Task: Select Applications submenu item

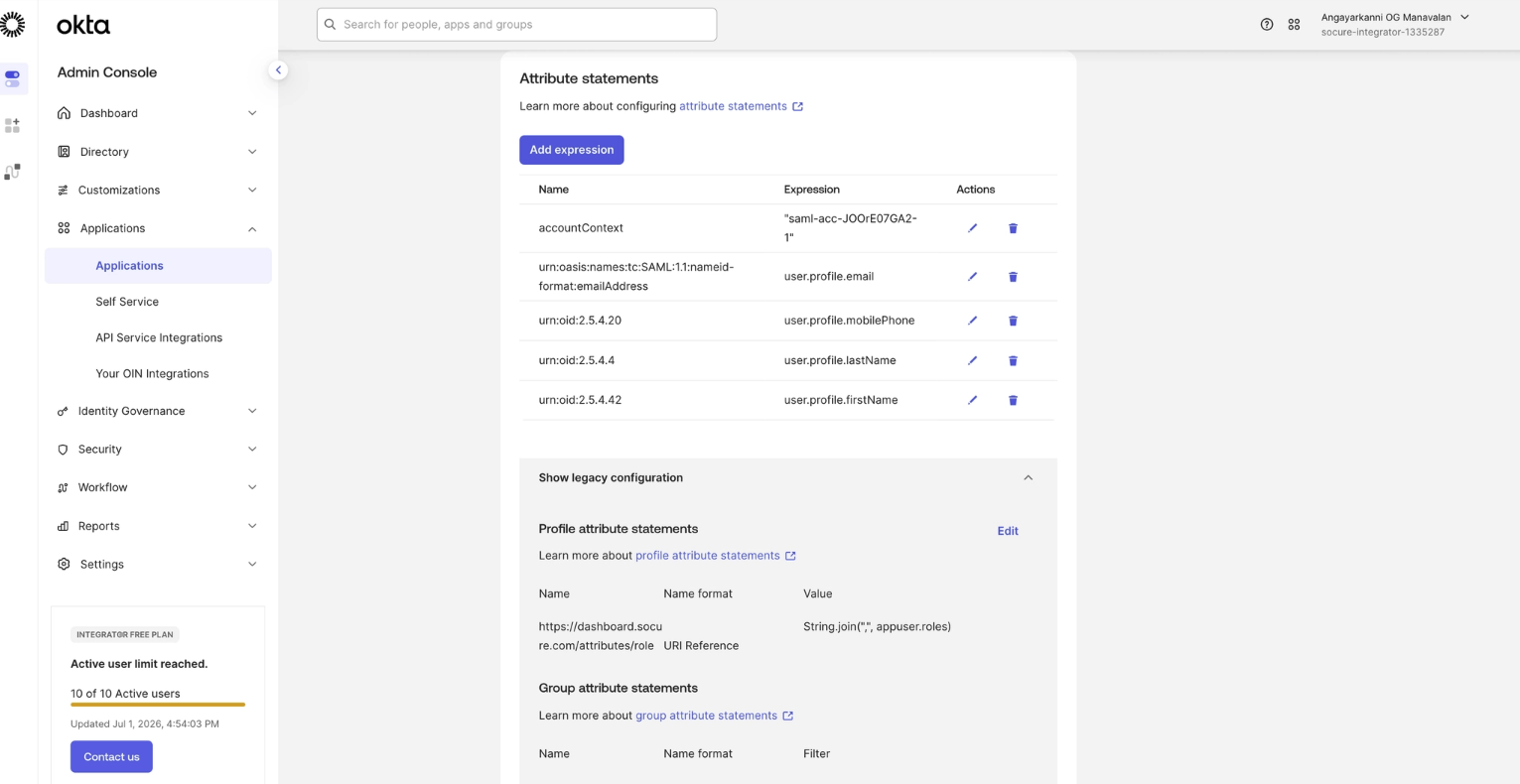Action: click(x=158, y=266)
